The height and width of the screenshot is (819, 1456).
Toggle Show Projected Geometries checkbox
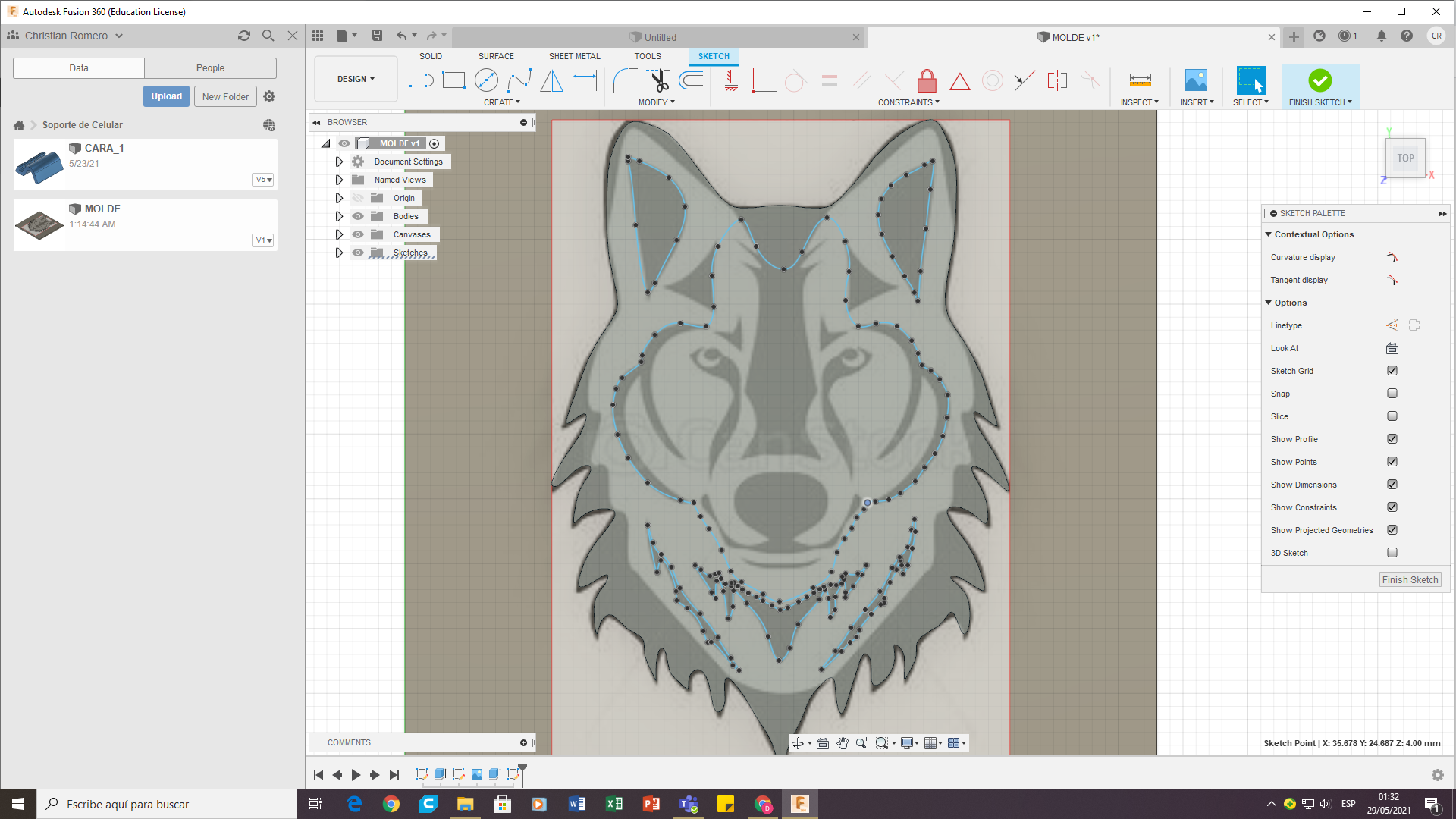coord(1392,530)
